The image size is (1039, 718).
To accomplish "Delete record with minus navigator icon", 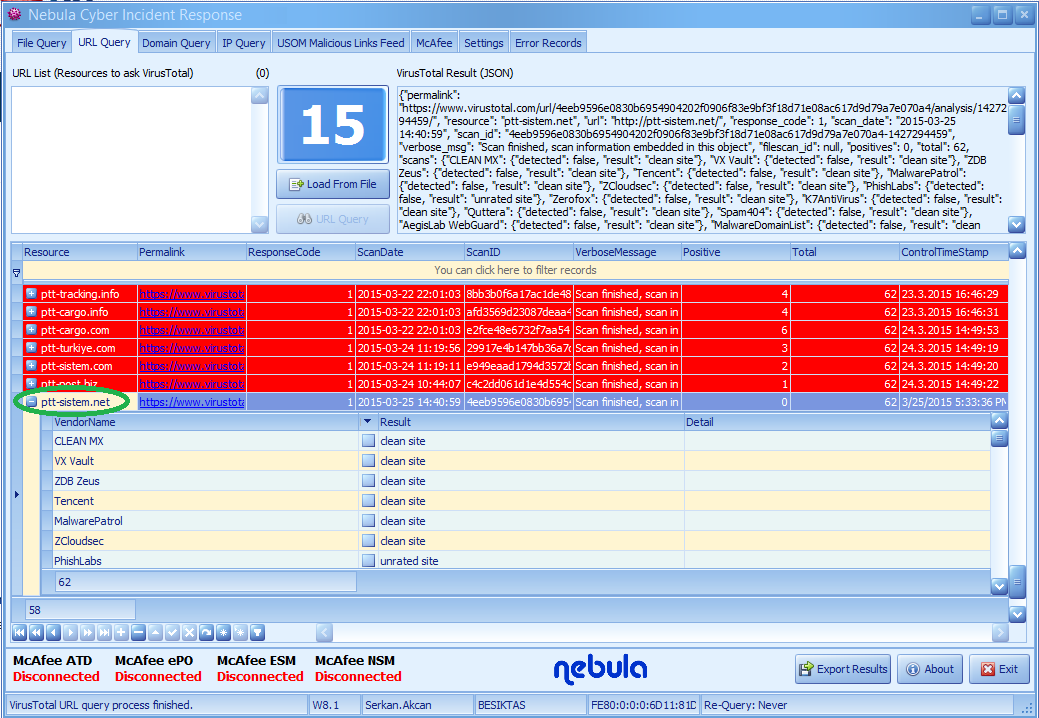I will point(138,633).
